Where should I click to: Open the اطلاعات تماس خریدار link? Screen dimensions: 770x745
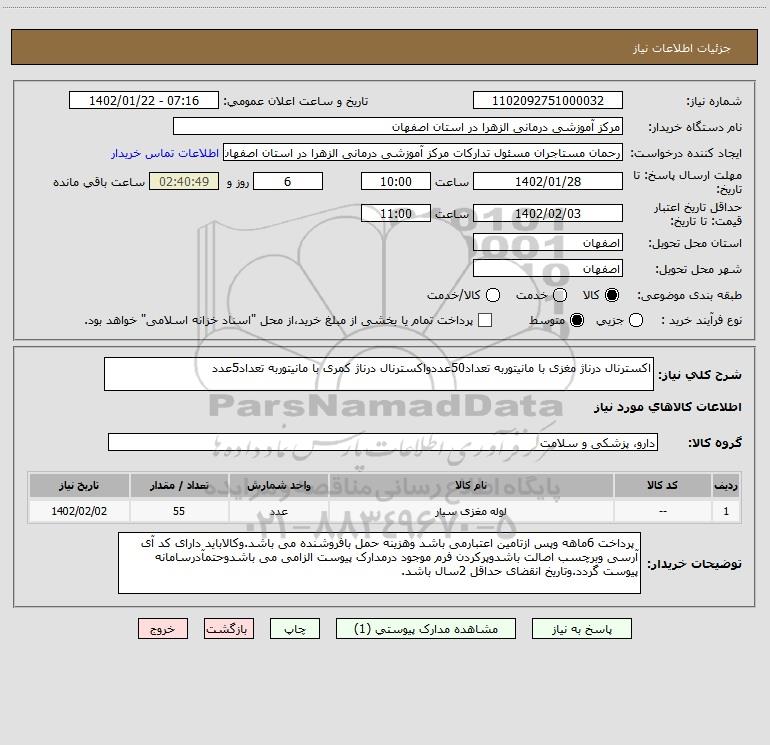(x=165, y=153)
